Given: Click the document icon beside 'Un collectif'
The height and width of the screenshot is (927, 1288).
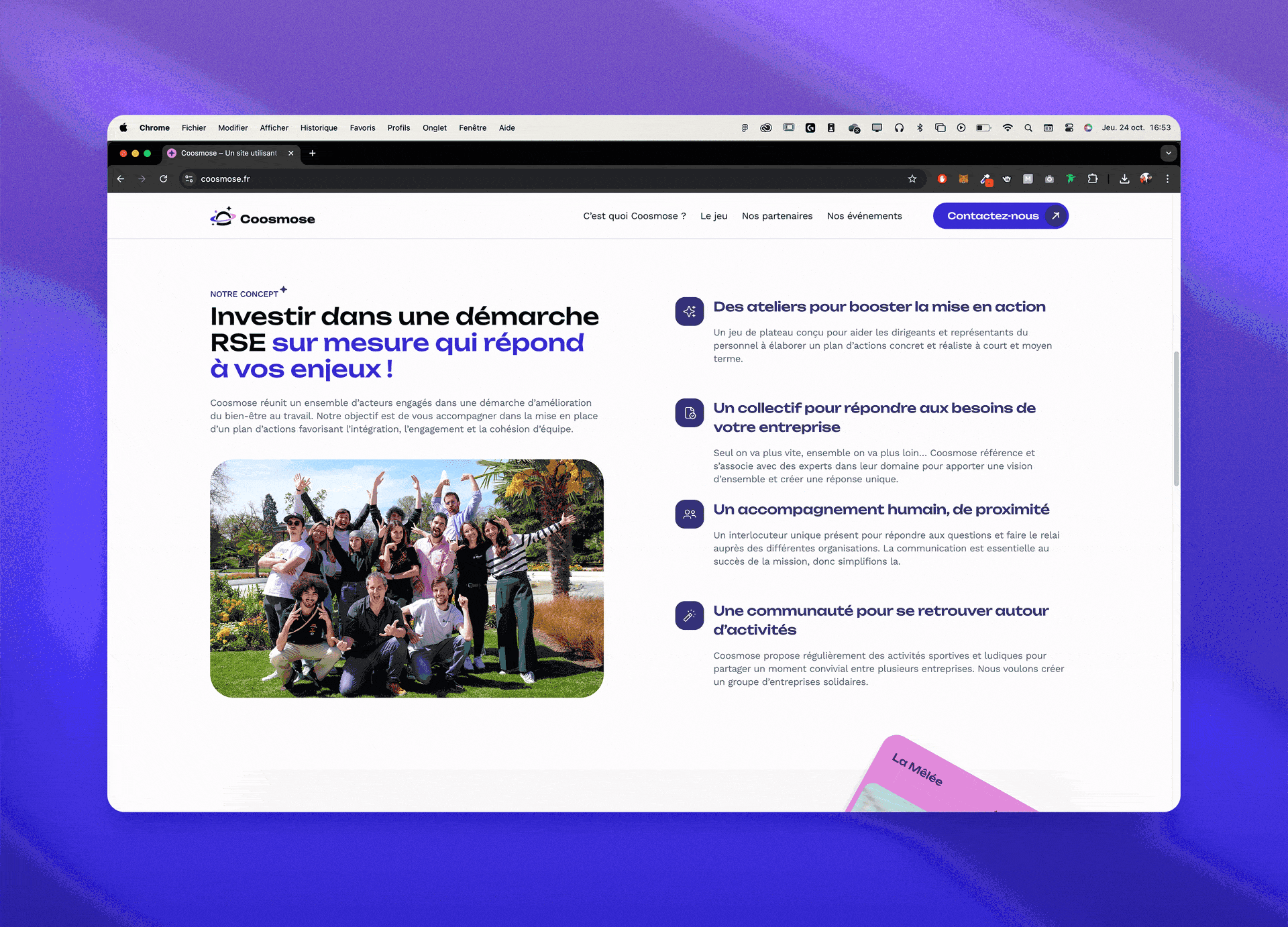Looking at the screenshot, I should (690, 413).
